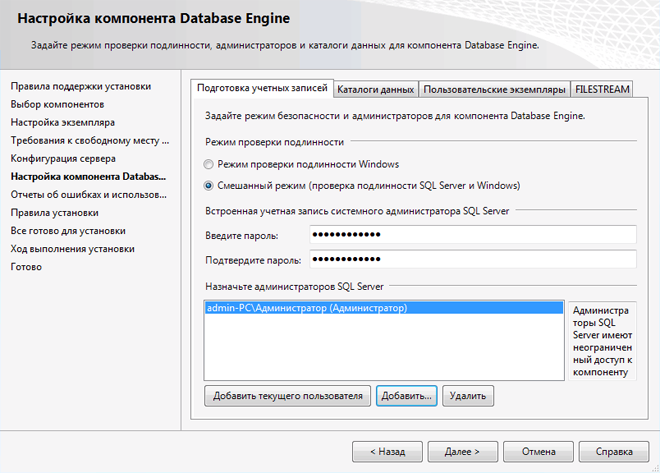Select Правила установки in left panel

pyautogui.click(x=54, y=212)
